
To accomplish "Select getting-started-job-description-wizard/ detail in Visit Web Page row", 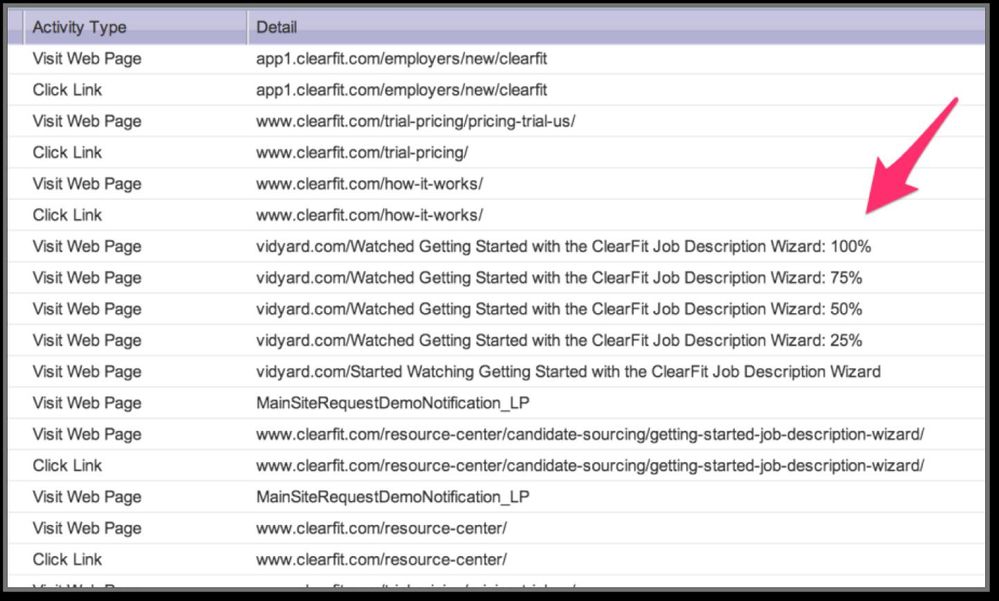I will (x=590, y=435).
